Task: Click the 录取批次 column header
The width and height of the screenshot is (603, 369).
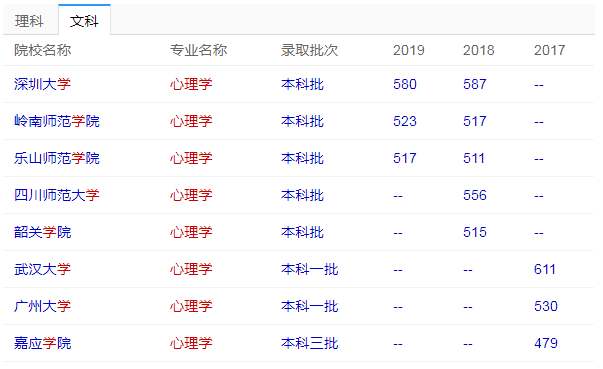Action: [x=310, y=50]
